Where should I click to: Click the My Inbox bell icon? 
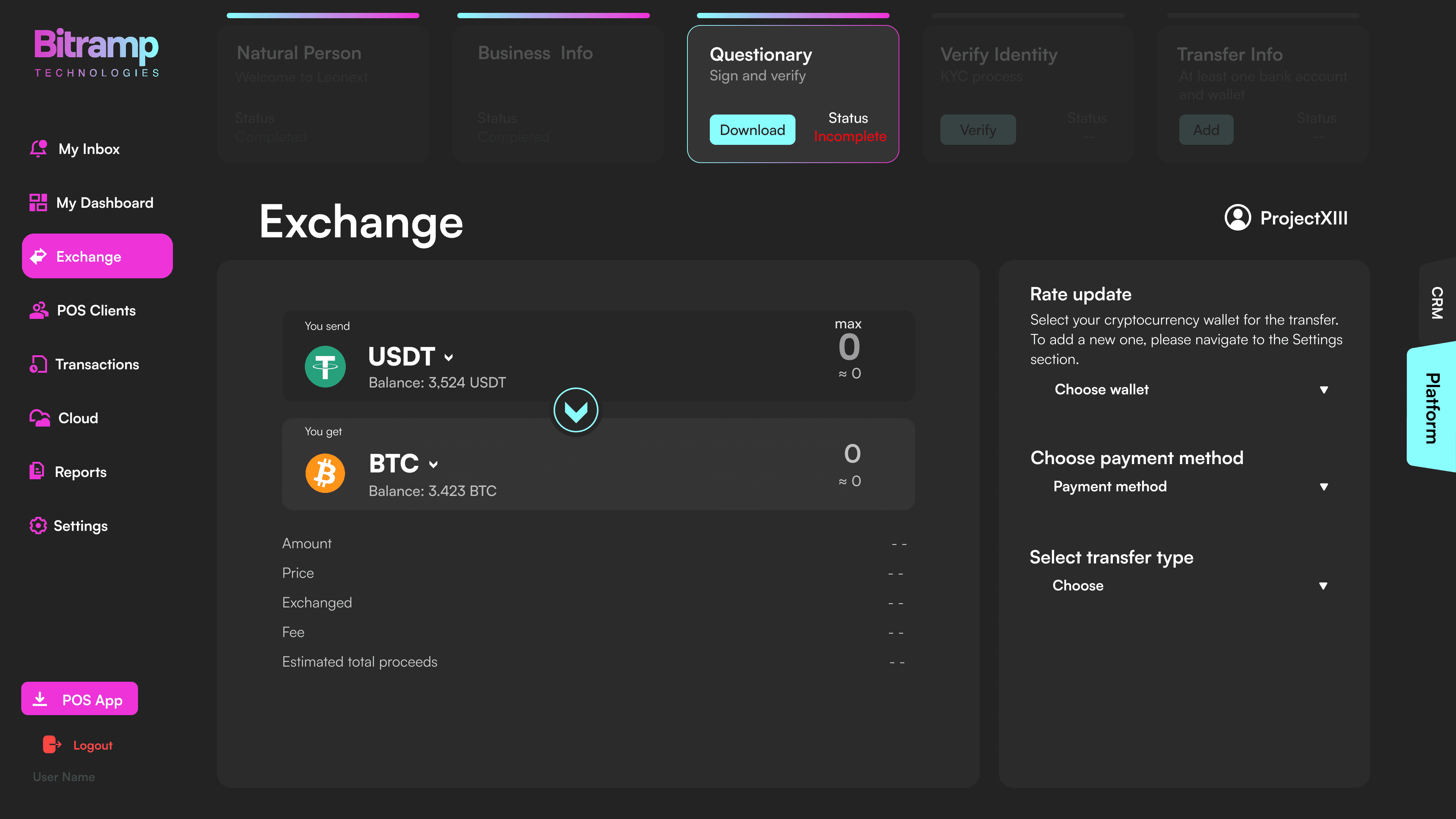point(38,149)
